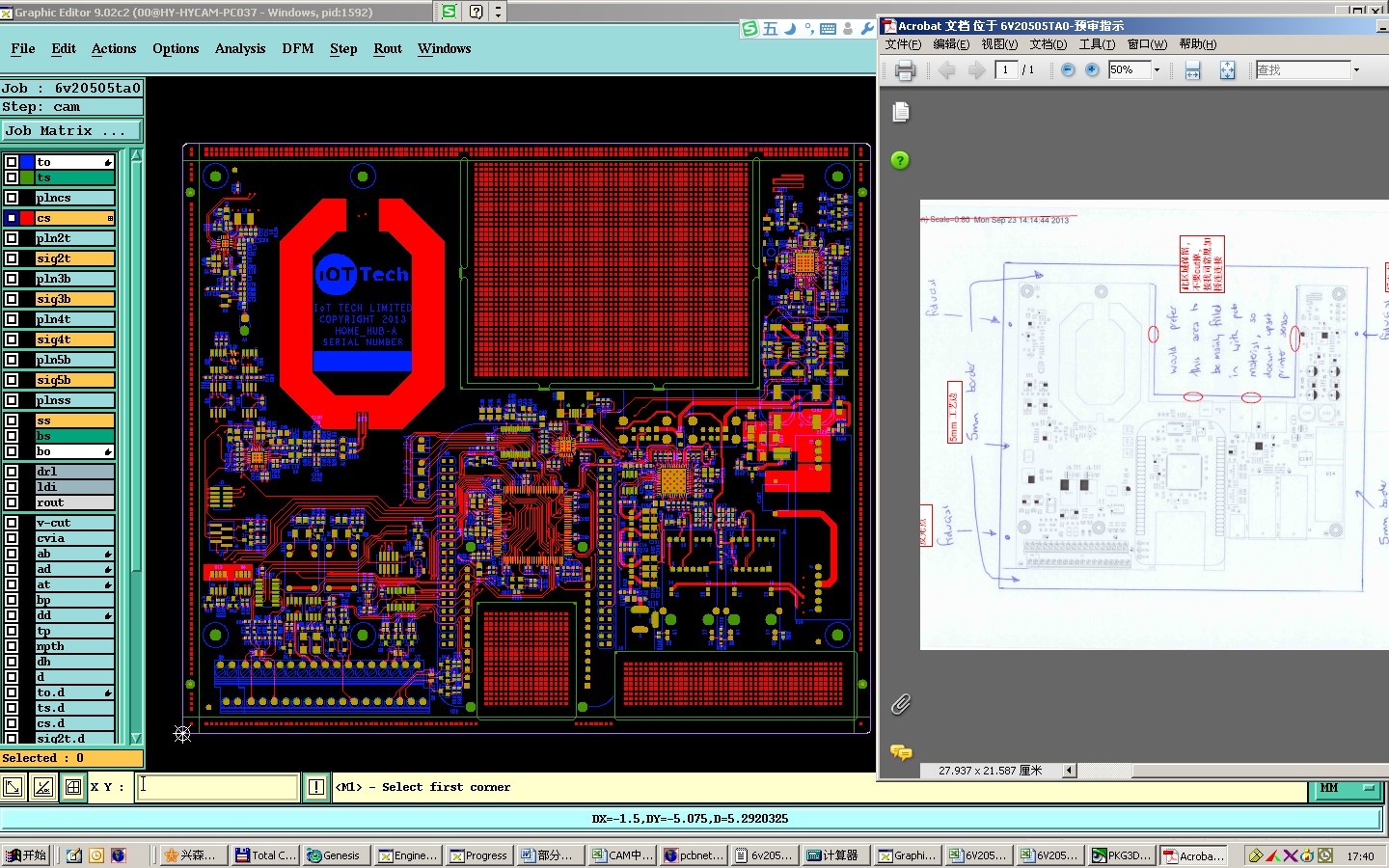Open the Pages panel icon in Acrobat sidebar
The width and height of the screenshot is (1389, 868).
[x=901, y=112]
